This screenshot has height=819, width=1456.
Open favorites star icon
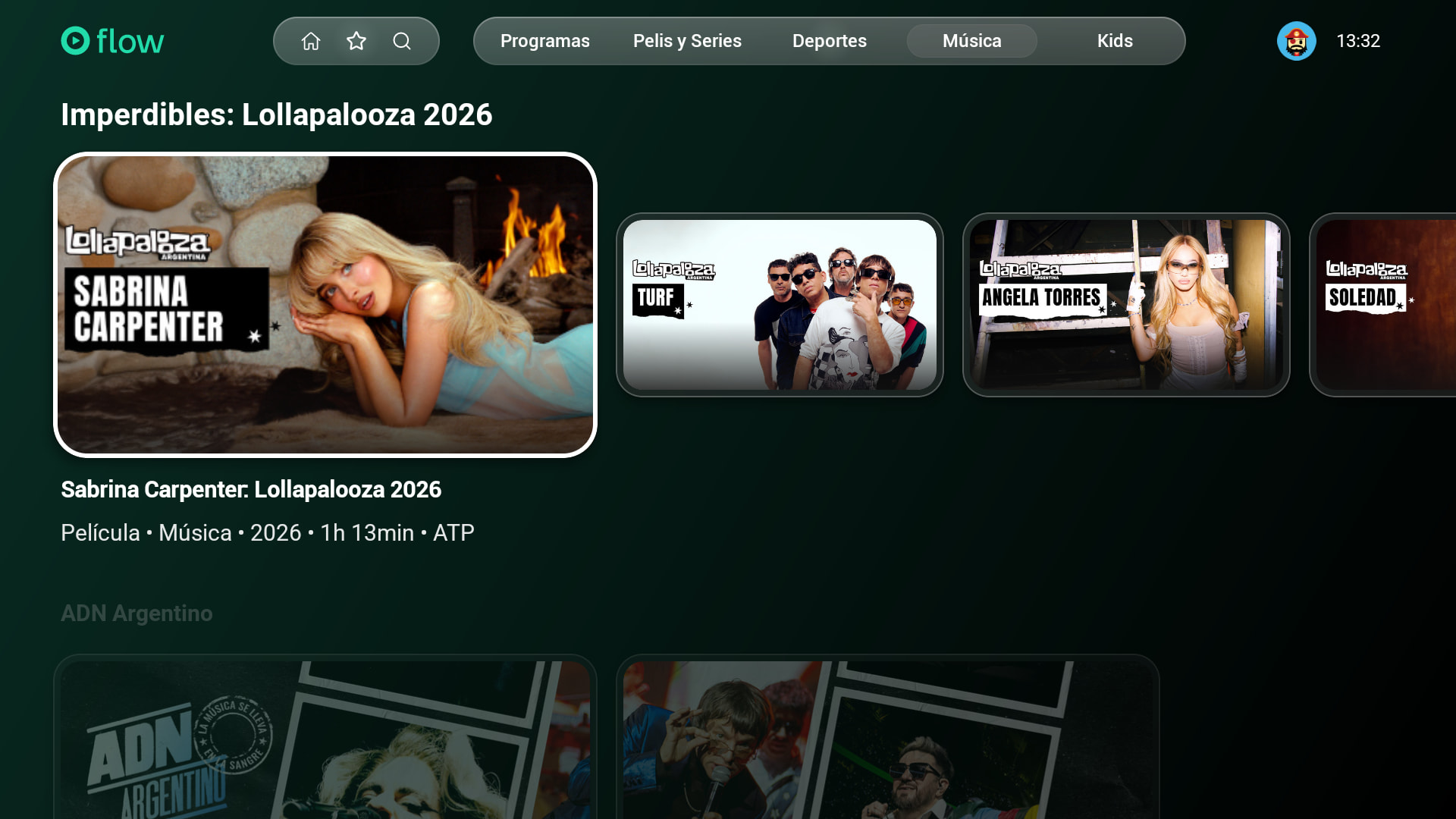tap(356, 41)
